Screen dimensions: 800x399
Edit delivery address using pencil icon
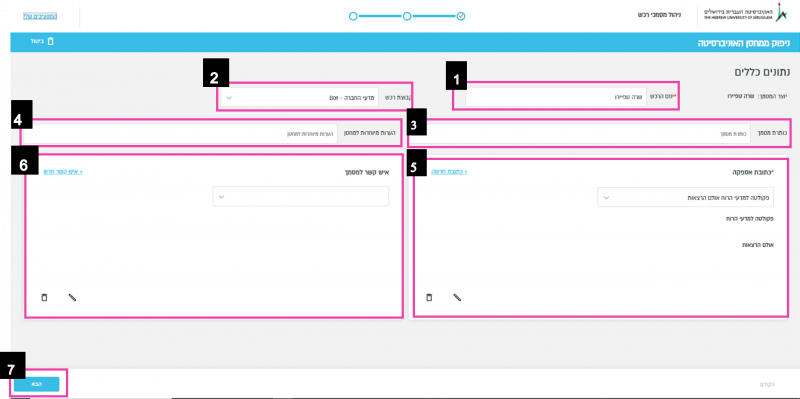coord(457,297)
